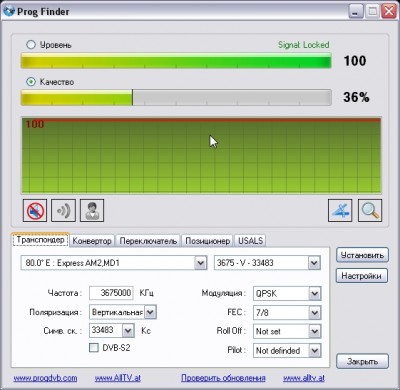Select the Уровень radio button
The image size is (400, 390).
[31, 45]
